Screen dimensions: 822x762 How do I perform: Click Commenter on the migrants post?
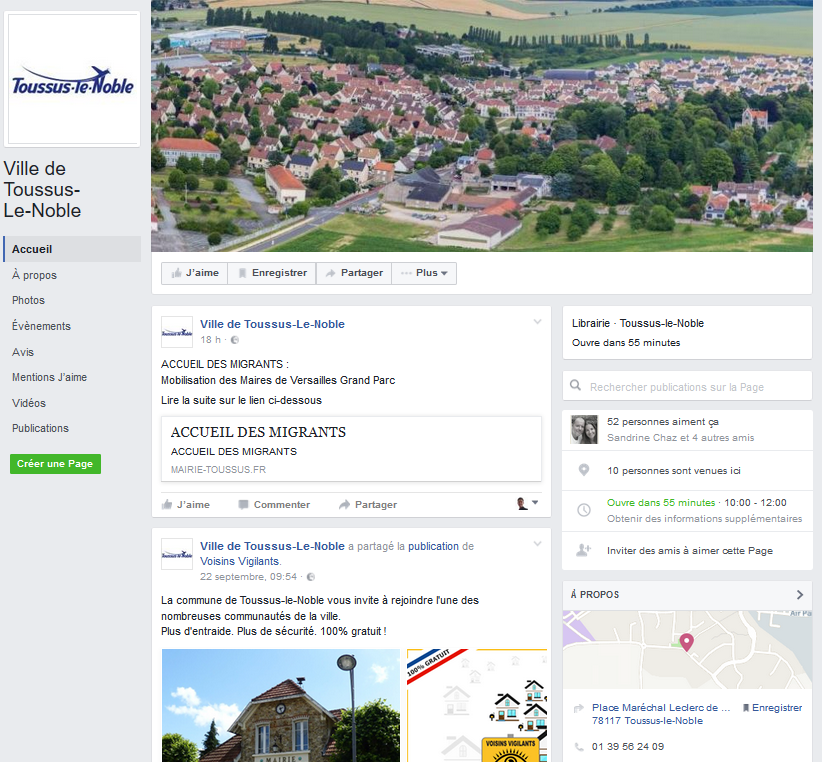coord(274,505)
